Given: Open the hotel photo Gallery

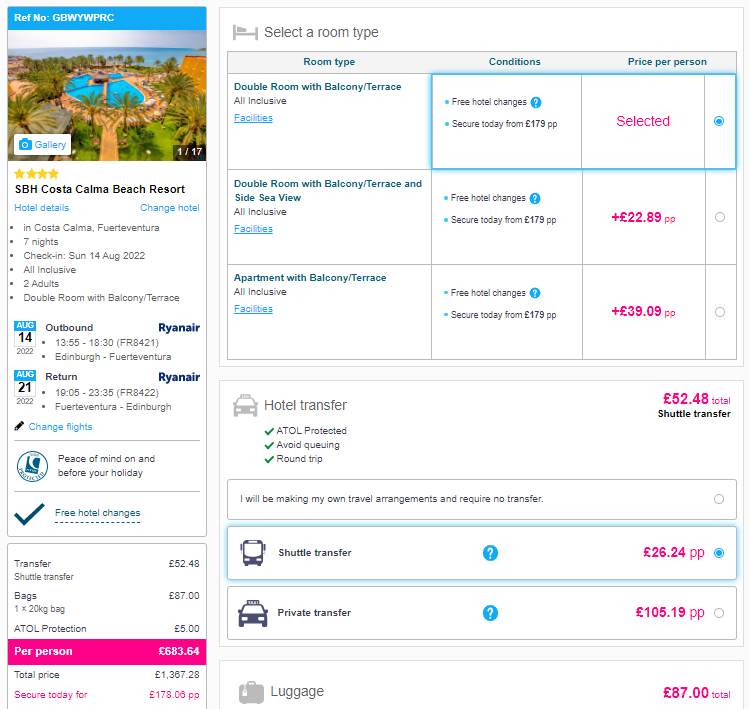Looking at the screenshot, I should click(x=43, y=144).
